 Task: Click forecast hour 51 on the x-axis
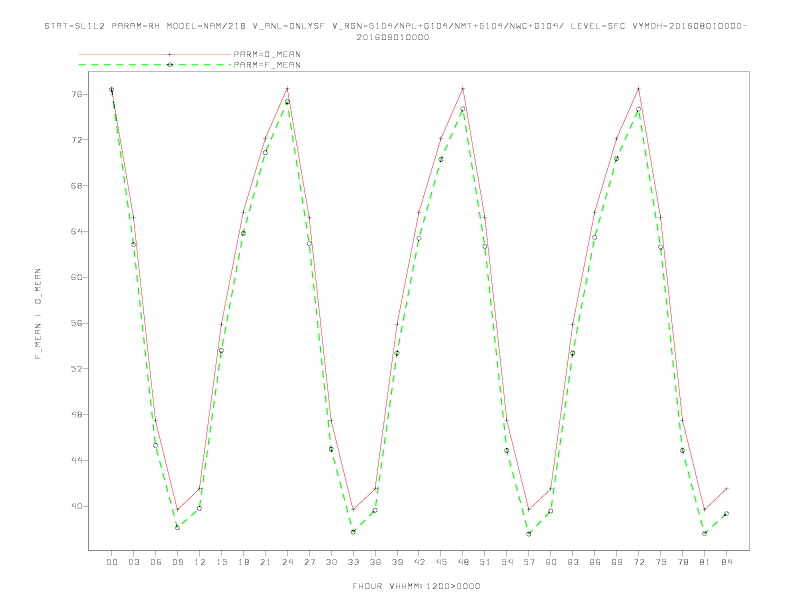coord(485,562)
